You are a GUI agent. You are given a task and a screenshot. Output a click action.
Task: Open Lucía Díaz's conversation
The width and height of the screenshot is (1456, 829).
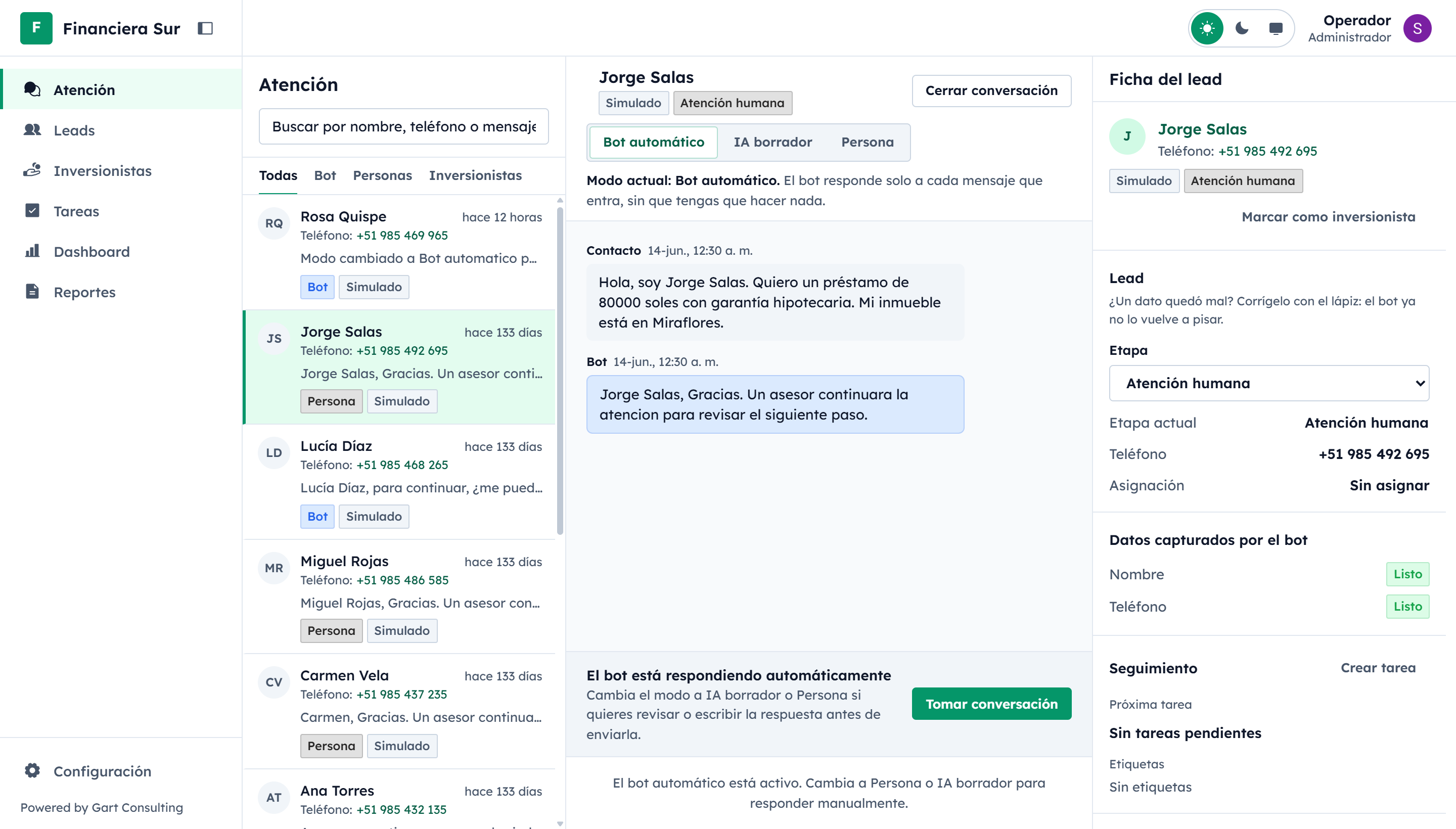click(398, 482)
